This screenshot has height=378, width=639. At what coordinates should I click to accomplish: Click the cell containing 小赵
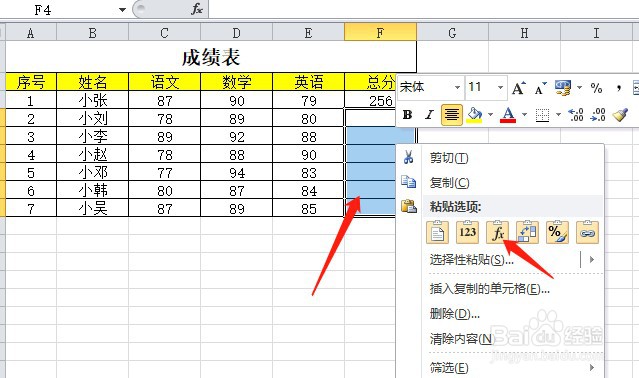tap(93, 154)
